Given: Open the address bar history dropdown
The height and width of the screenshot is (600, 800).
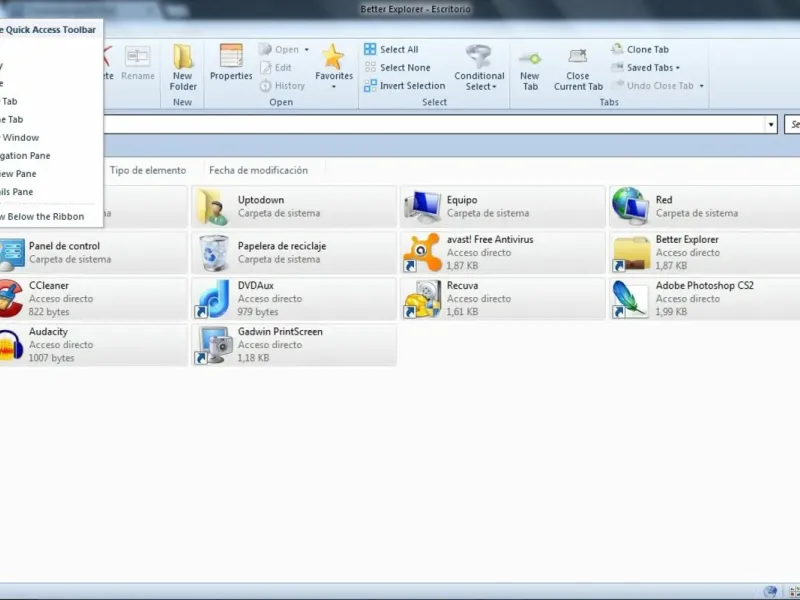Looking at the screenshot, I should coord(770,124).
